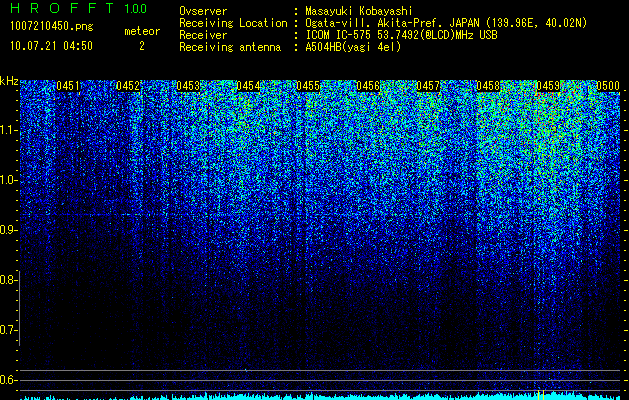This screenshot has height=400, width=629.
Task: Click the ICOM IC-575 receiver value
Action: point(401,35)
